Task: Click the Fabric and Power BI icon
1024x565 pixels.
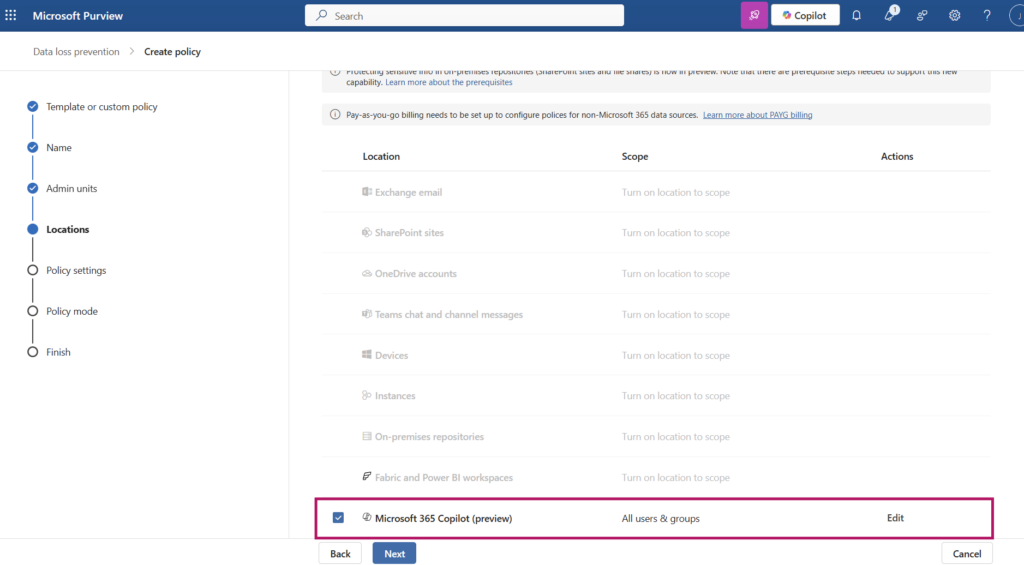Action: coord(367,477)
